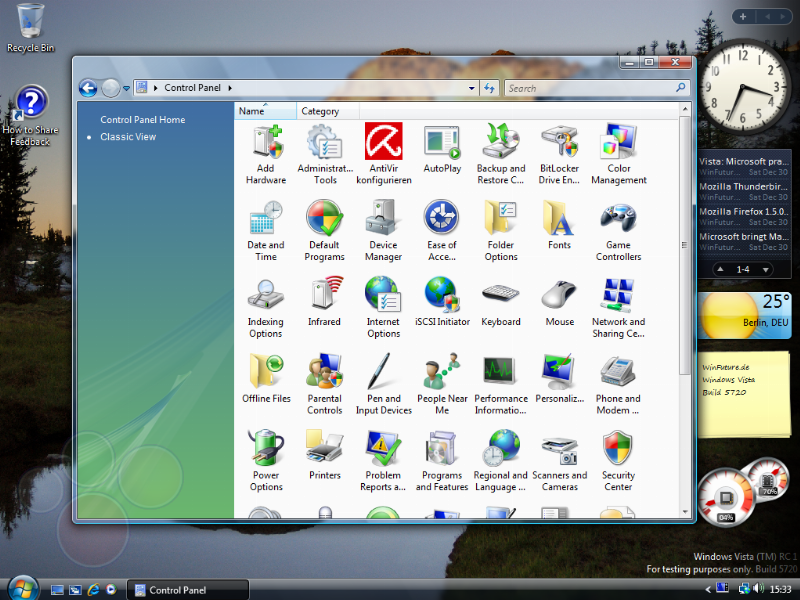800x600 pixels.
Task: Click the Back navigation button
Action: (88, 88)
